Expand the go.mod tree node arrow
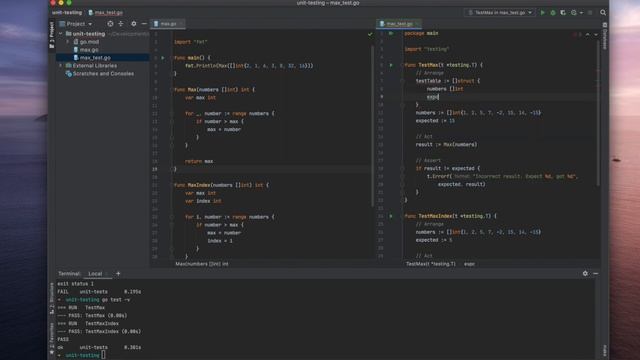Screen dimensions: 640x360 pyautogui.click(x=68, y=42)
